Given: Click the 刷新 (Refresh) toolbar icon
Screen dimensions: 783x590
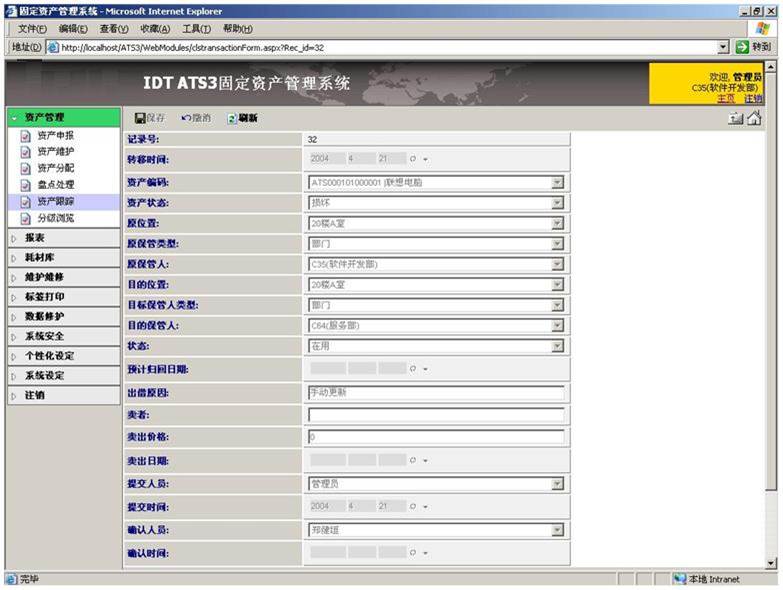Looking at the screenshot, I should [241, 118].
